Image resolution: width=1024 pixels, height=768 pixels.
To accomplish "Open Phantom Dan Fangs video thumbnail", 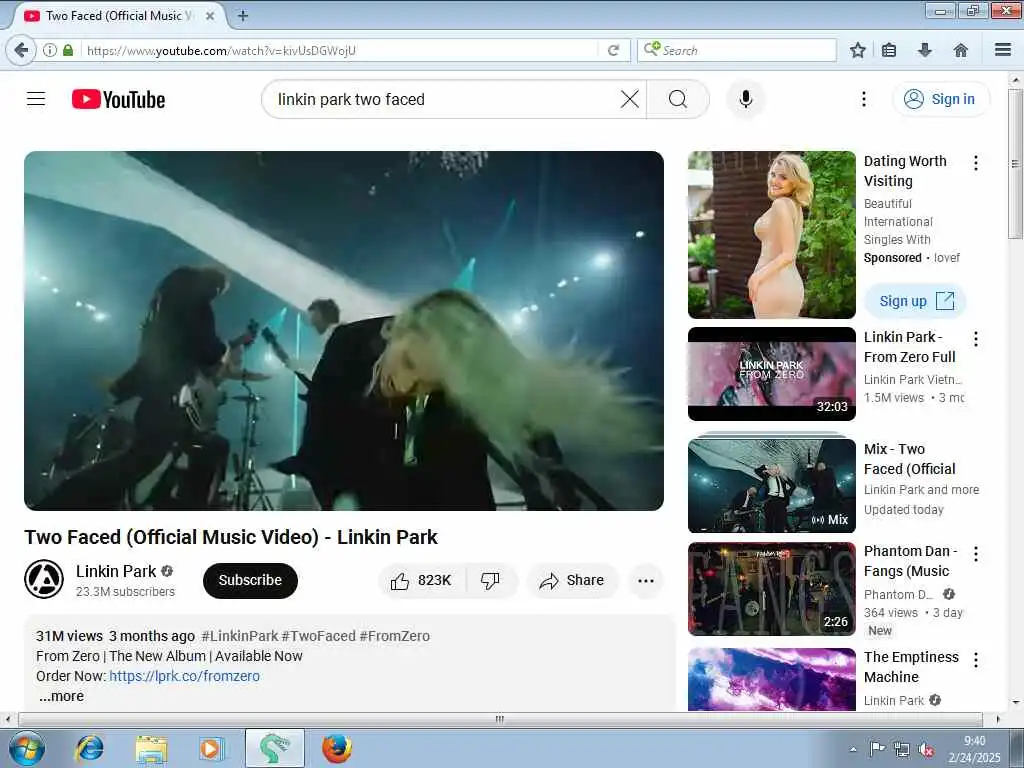I will [771, 589].
